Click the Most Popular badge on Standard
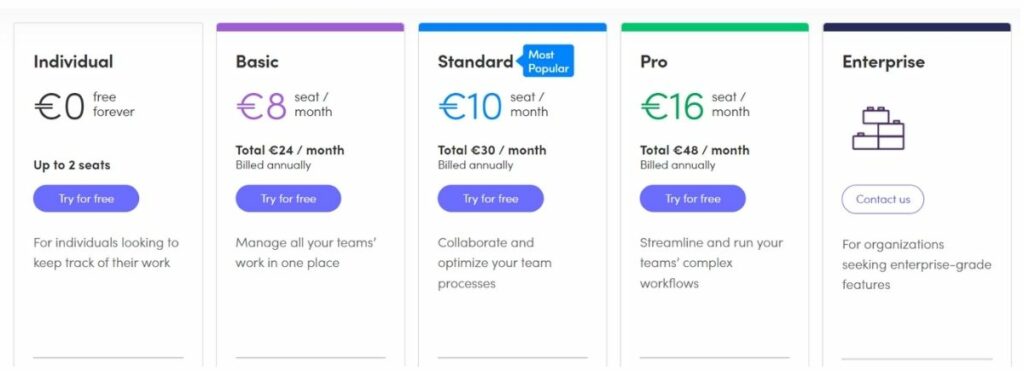 [x=548, y=61]
